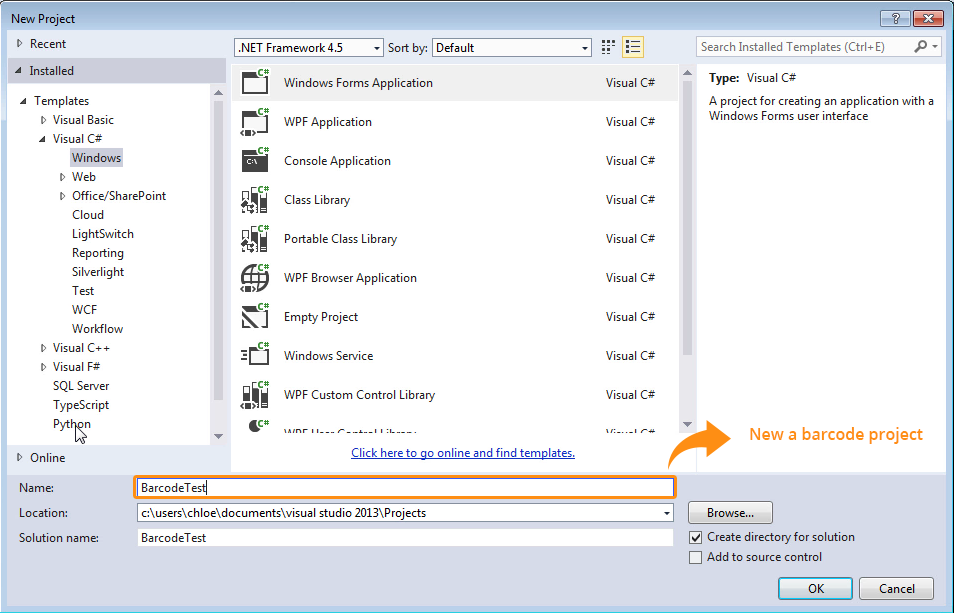This screenshot has height=613, width=954.
Task: Click the project Name input field
Action: tap(405, 488)
